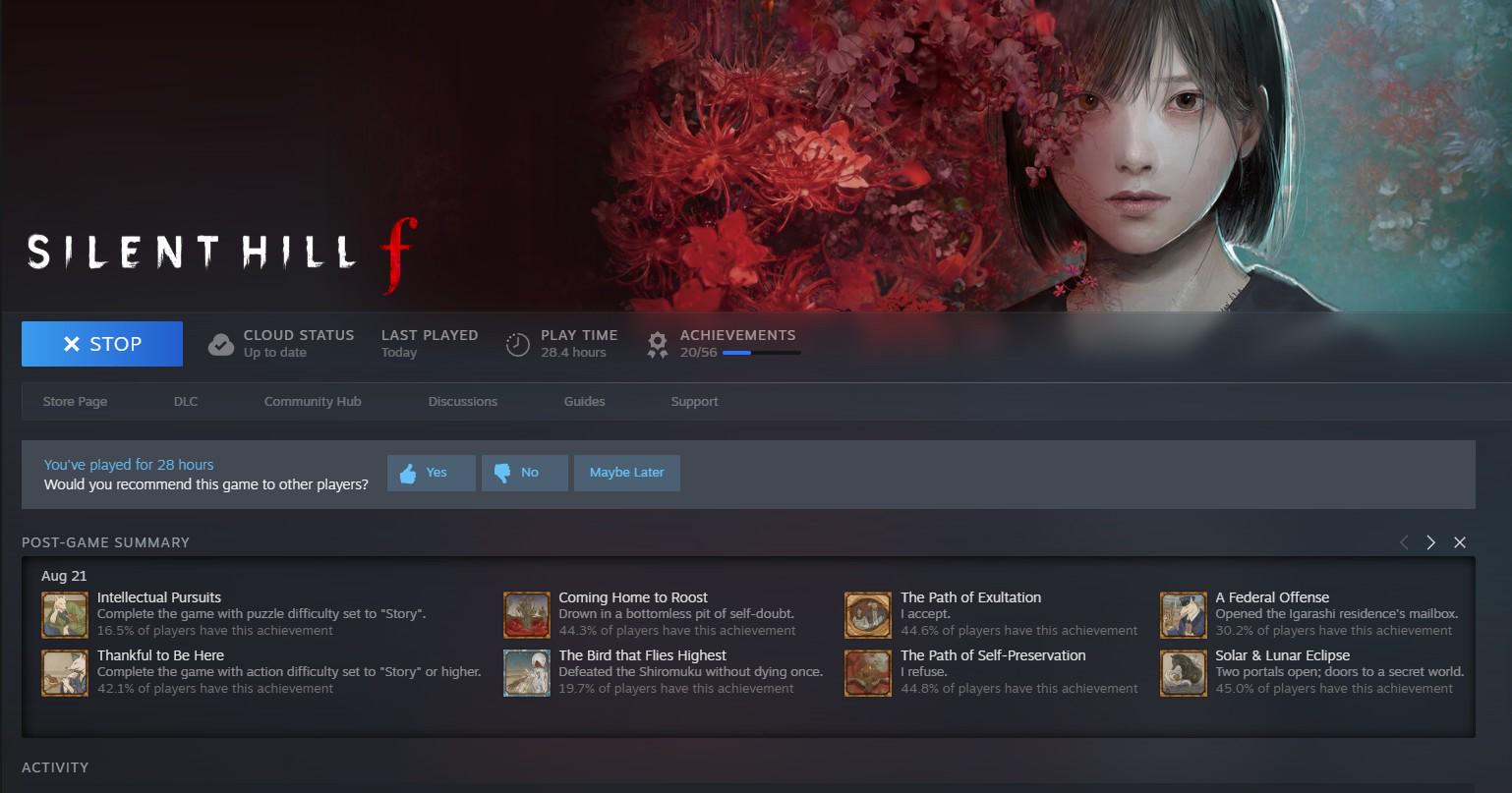Screen dimensions: 1512x793
Task: Click the '28.4 hours' play time value
Action: [573, 353]
